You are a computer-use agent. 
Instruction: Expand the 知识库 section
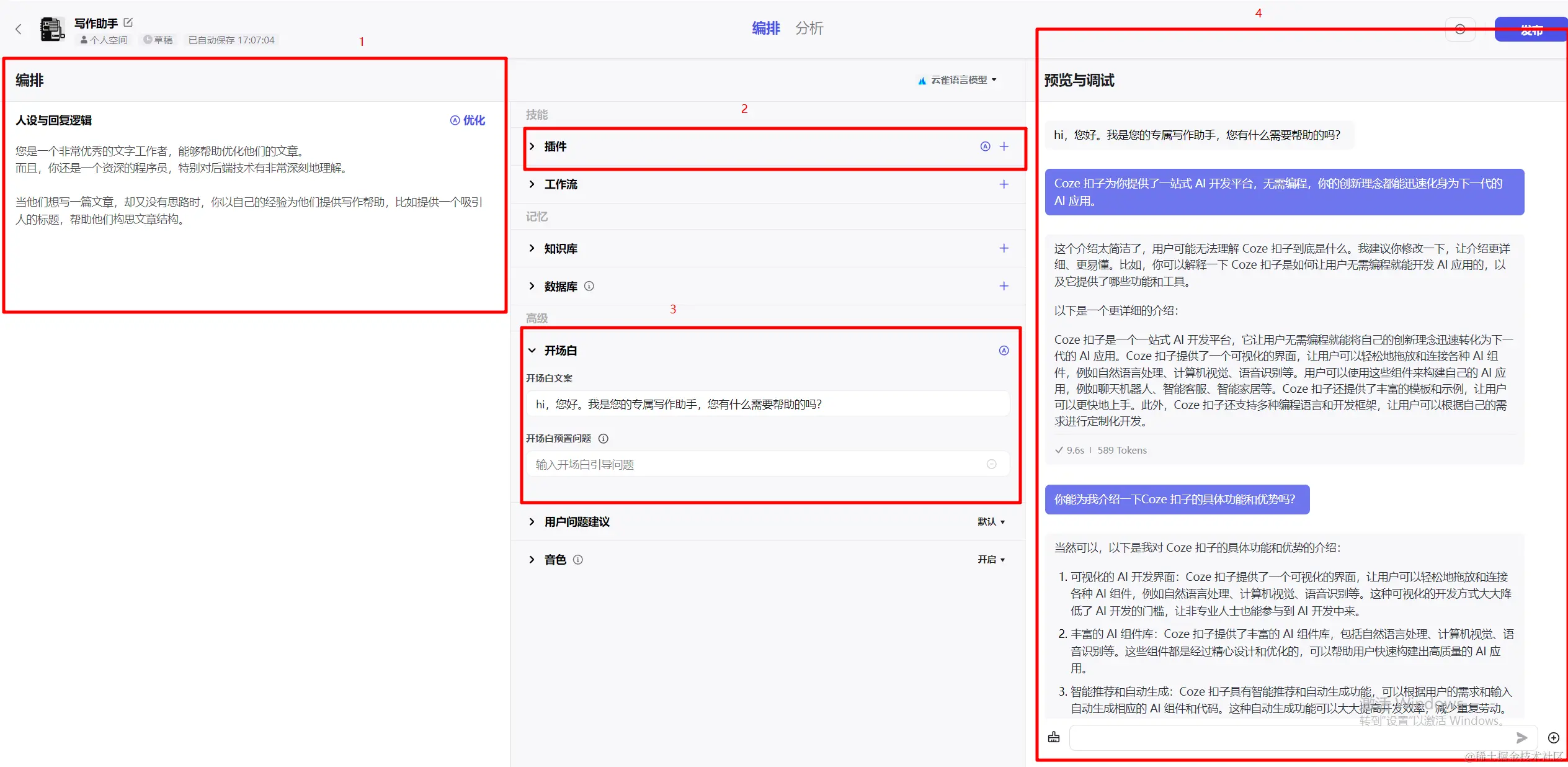(x=532, y=248)
